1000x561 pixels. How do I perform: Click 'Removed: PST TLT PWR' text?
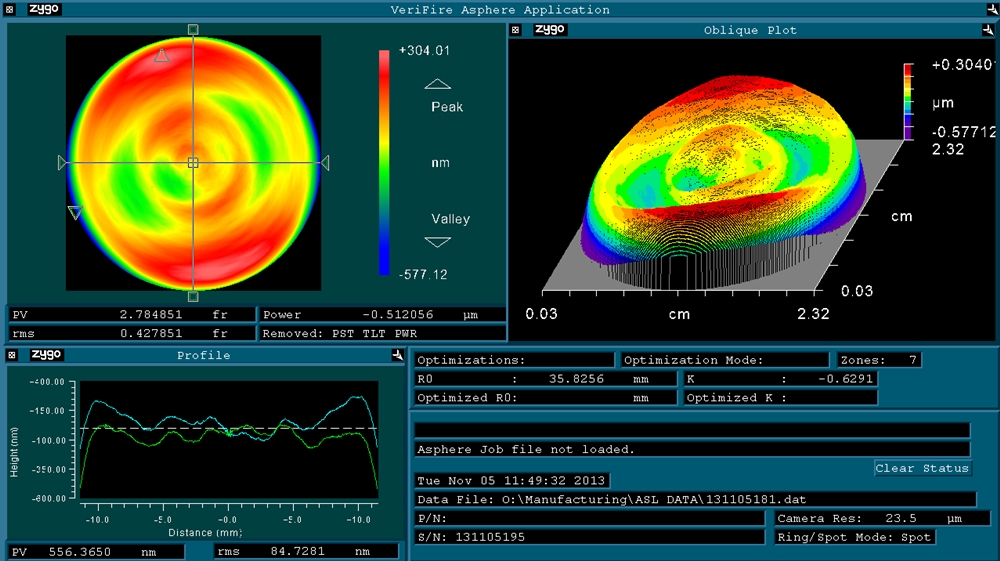click(340, 333)
